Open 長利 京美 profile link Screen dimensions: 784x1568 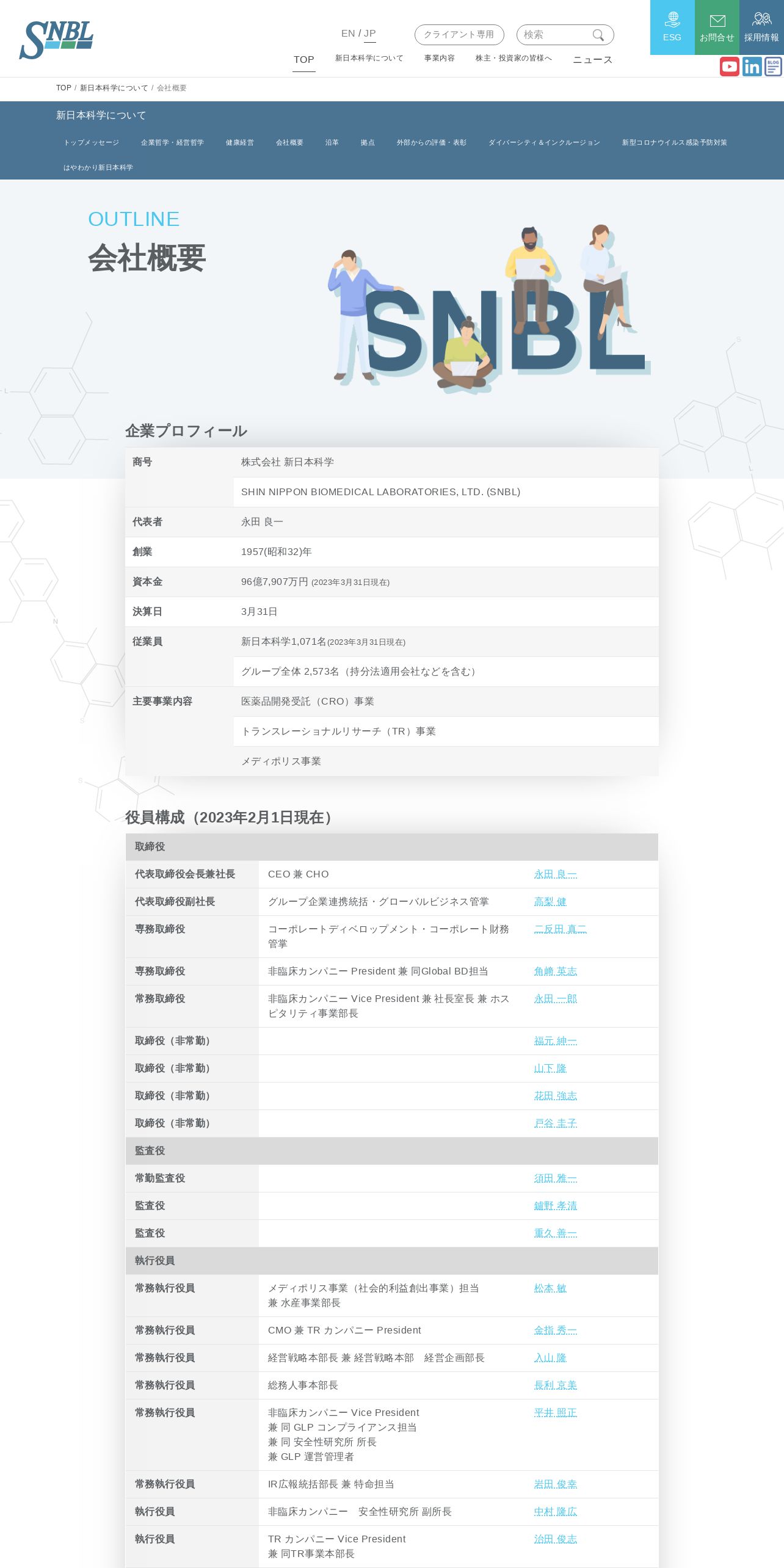[556, 1385]
